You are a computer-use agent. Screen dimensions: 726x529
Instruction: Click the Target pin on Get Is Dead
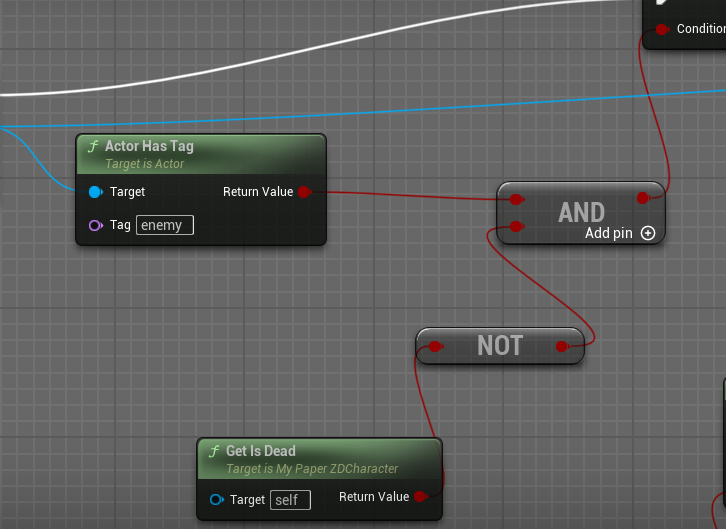217,500
